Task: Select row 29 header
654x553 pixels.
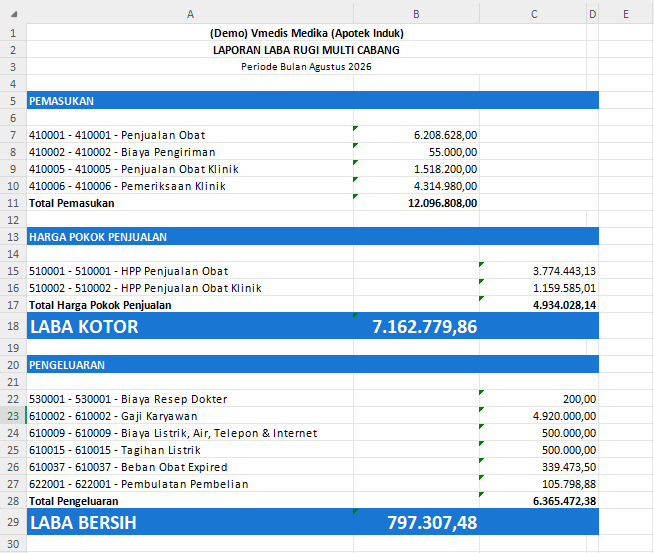Action: [13, 522]
